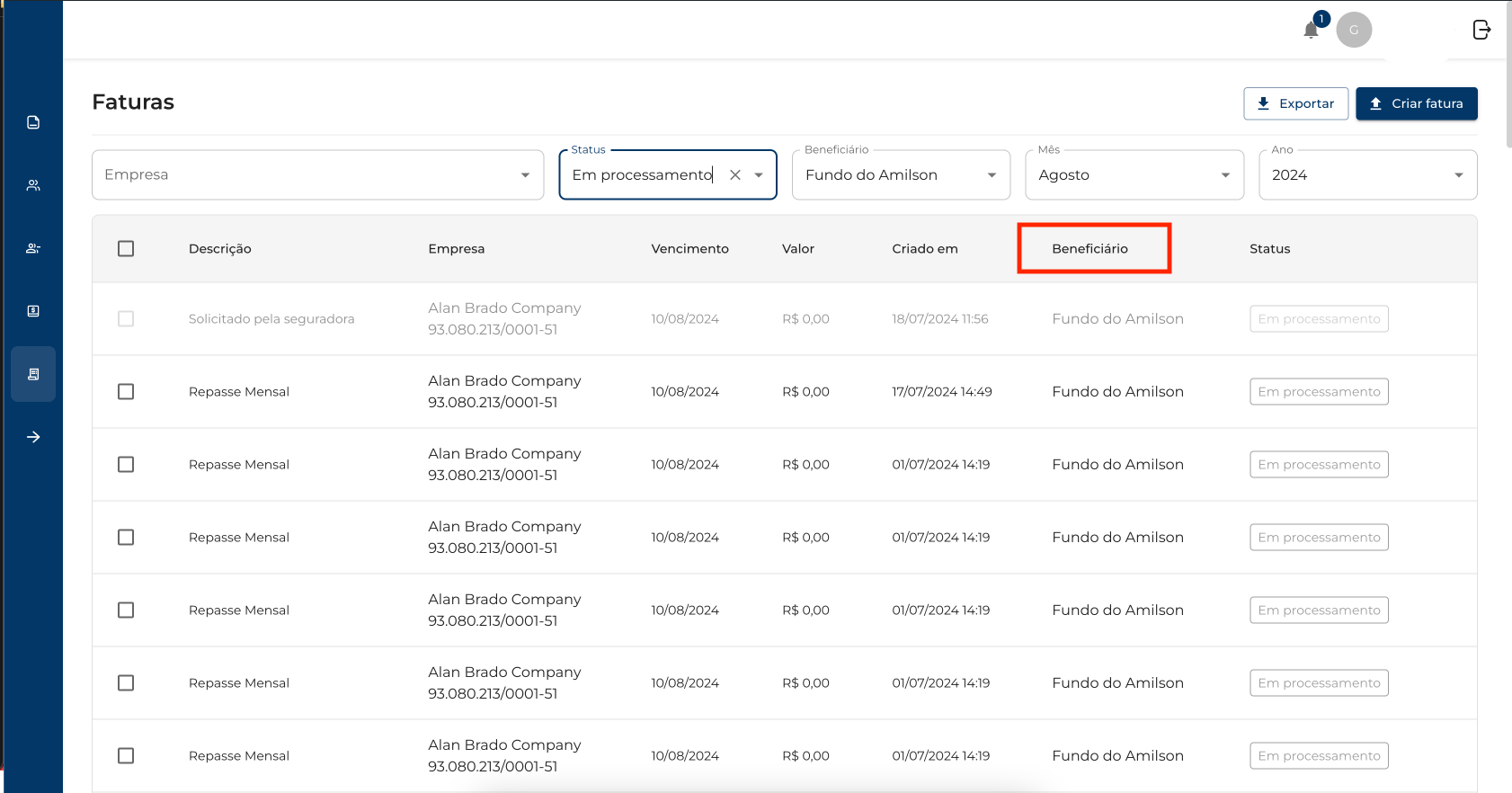Click the Criar fatura button
This screenshot has height=793, width=1512.
tap(1416, 103)
